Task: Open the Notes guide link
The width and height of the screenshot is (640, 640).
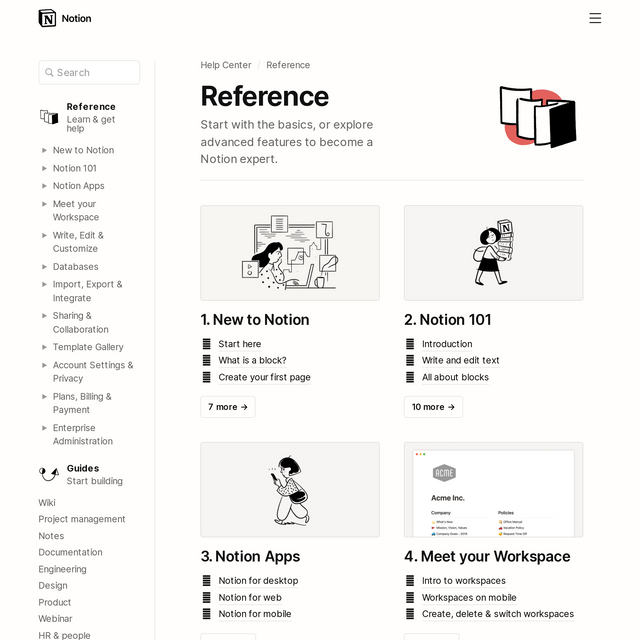Action: (51, 536)
